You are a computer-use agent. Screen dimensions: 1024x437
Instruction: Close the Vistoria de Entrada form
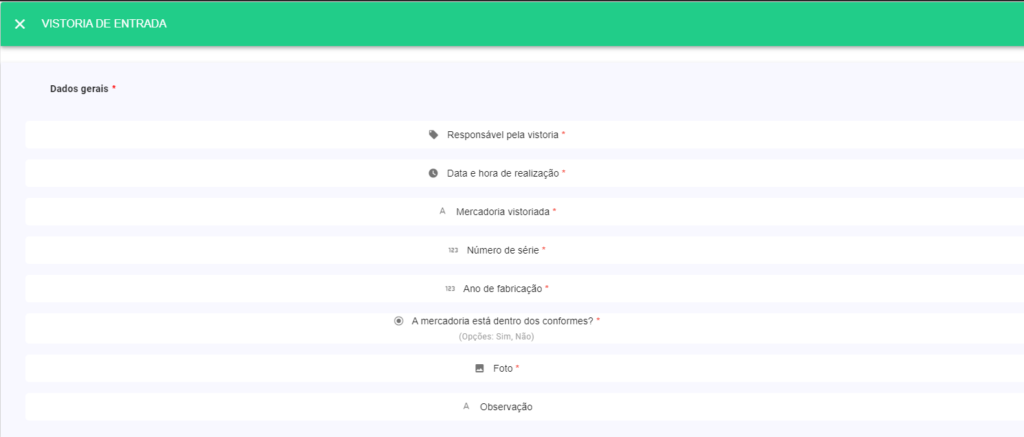click(x=20, y=24)
